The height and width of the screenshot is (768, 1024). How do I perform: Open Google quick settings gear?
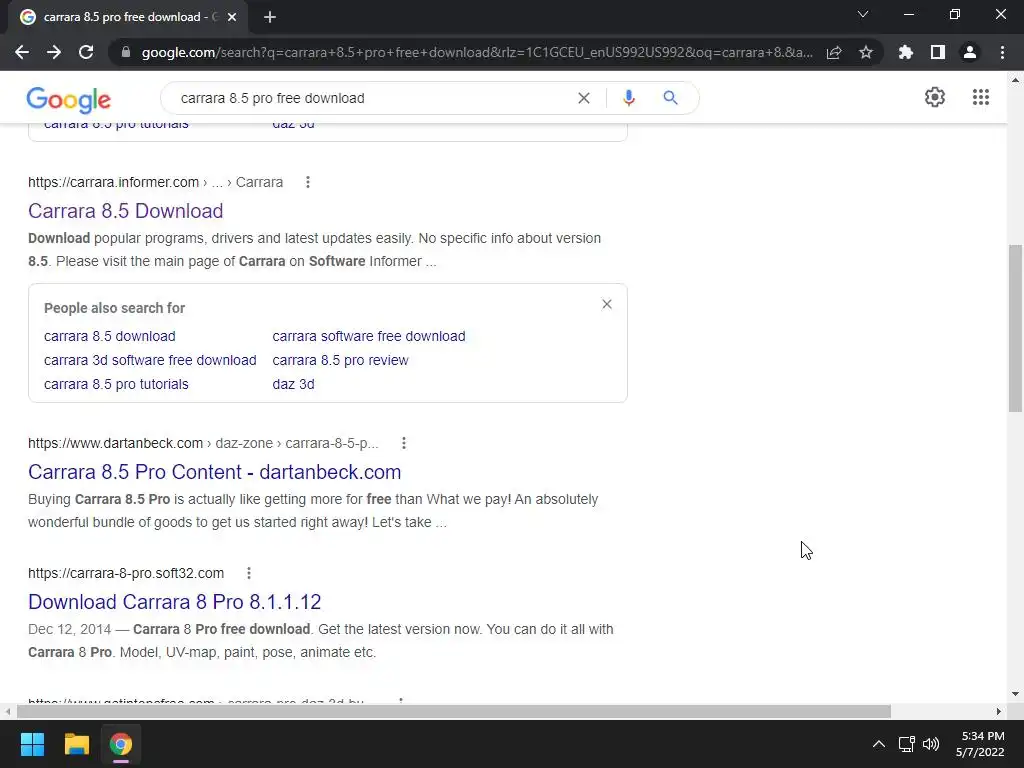pos(935,97)
